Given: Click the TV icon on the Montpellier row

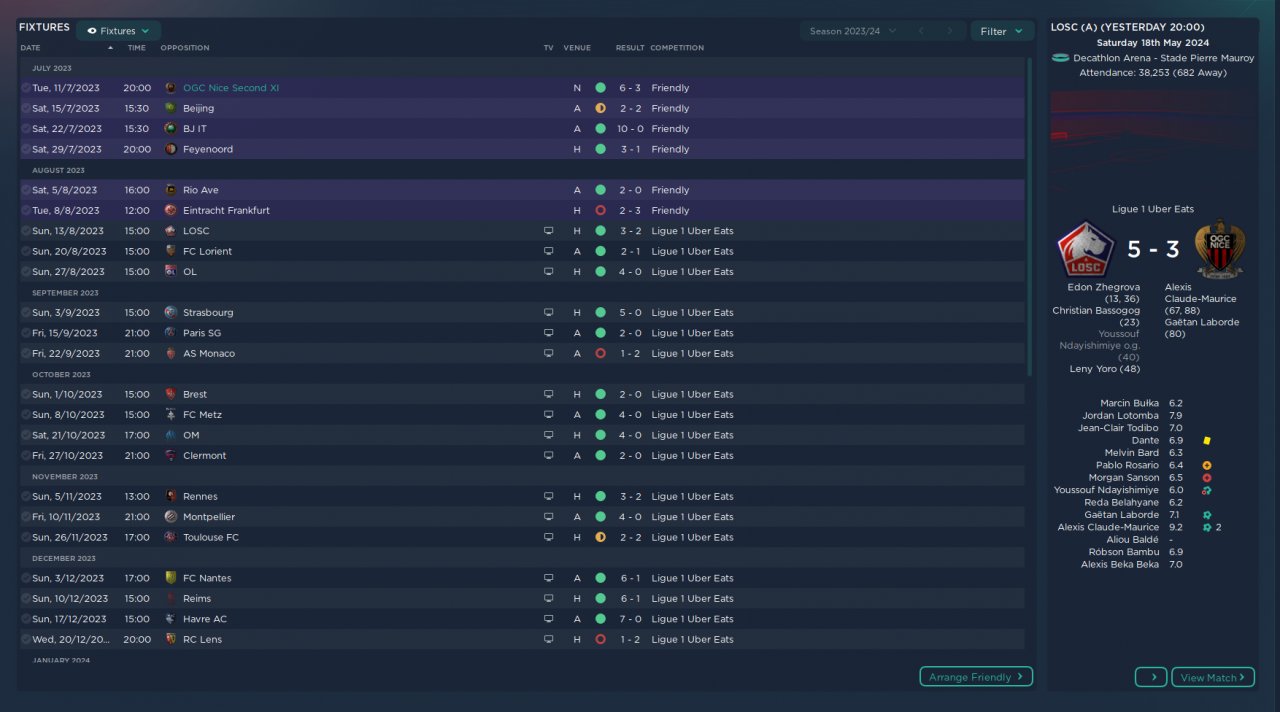Looking at the screenshot, I should pos(548,517).
